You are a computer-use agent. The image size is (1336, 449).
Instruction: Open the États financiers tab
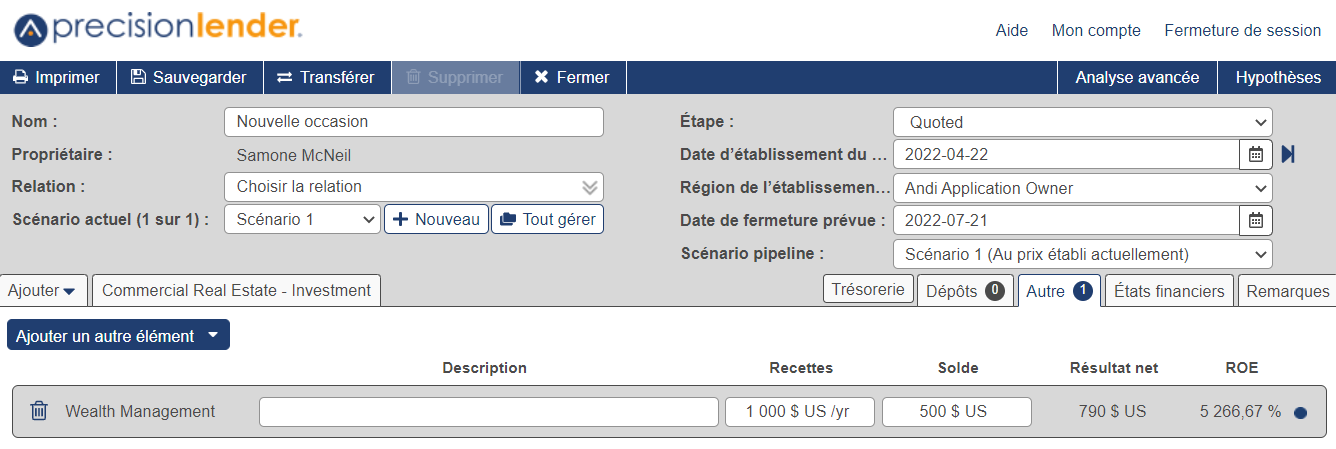point(1169,291)
